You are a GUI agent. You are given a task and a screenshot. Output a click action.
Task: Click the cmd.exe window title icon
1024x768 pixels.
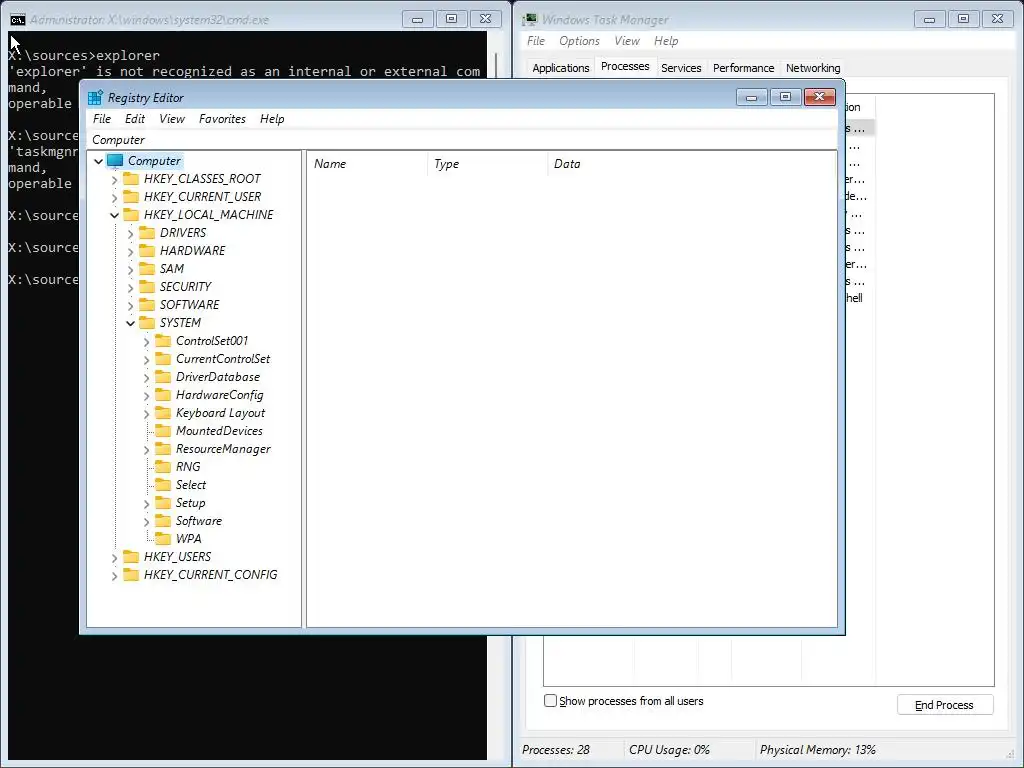pyautogui.click(x=18, y=20)
